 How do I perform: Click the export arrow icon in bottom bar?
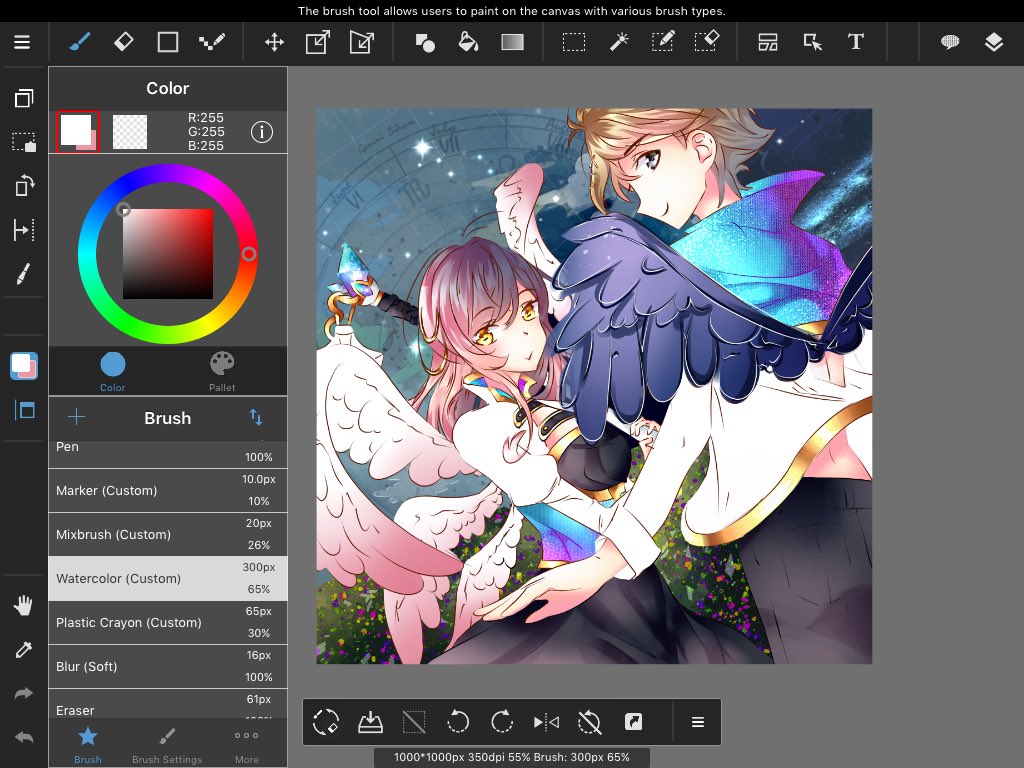pyautogui.click(x=633, y=722)
